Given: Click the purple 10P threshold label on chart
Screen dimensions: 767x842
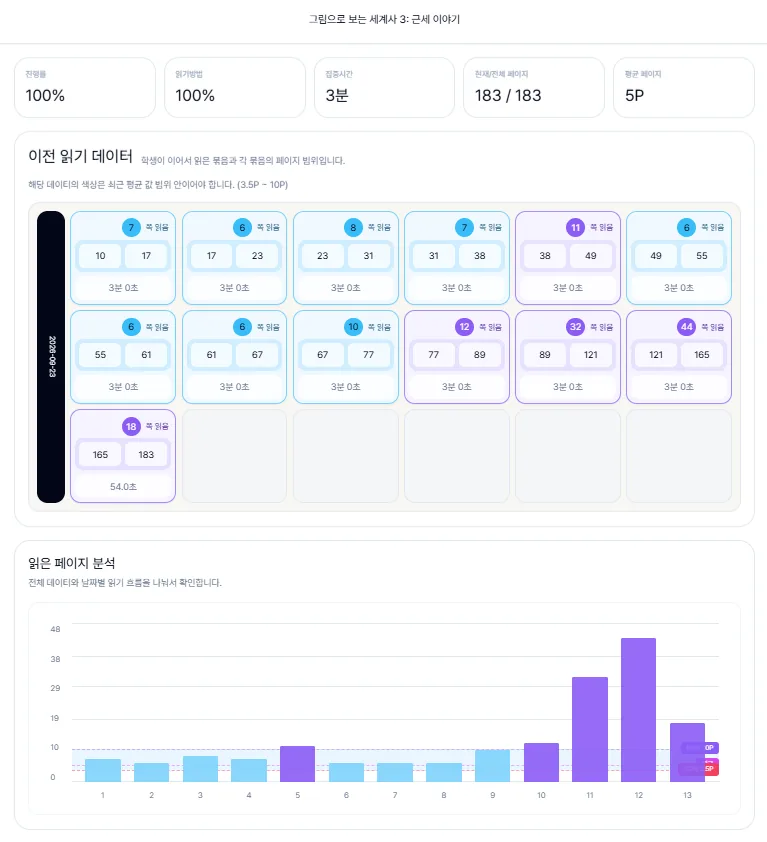Looking at the screenshot, I should click(700, 747).
